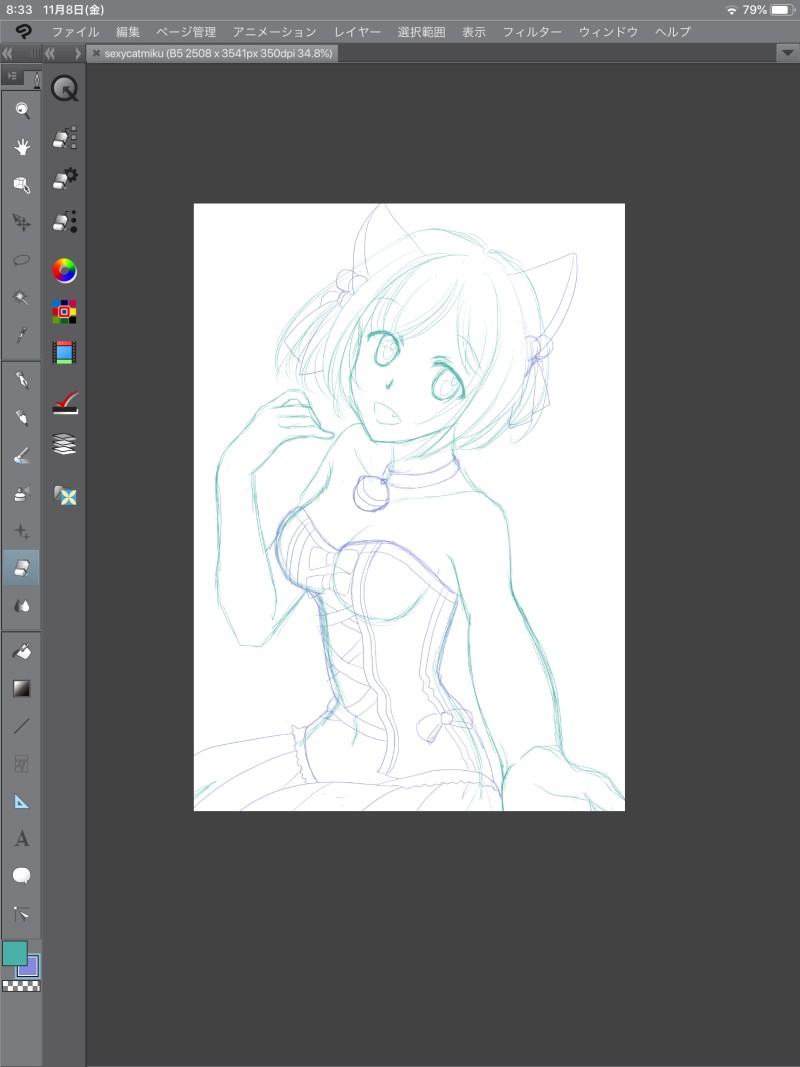This screenshot has height=1067, width=800.
Task: Open the Layer Property palette
Action: click(x=65, y=403)
